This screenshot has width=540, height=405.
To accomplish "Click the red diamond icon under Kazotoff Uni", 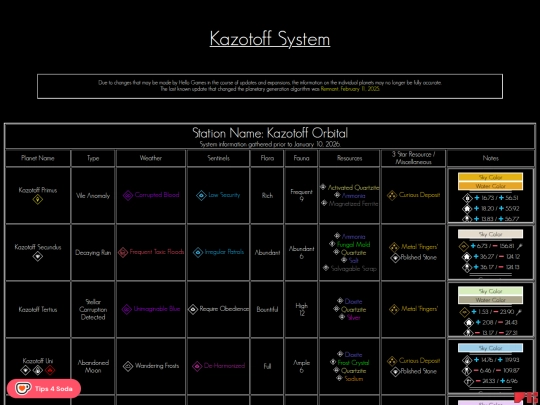I will (x=50, y=370).
